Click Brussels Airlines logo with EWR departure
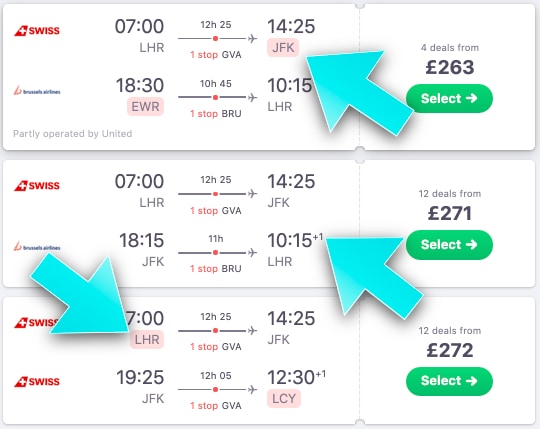Image resolution: width=540 pixels, height=429 pixels. coord(37,91)
